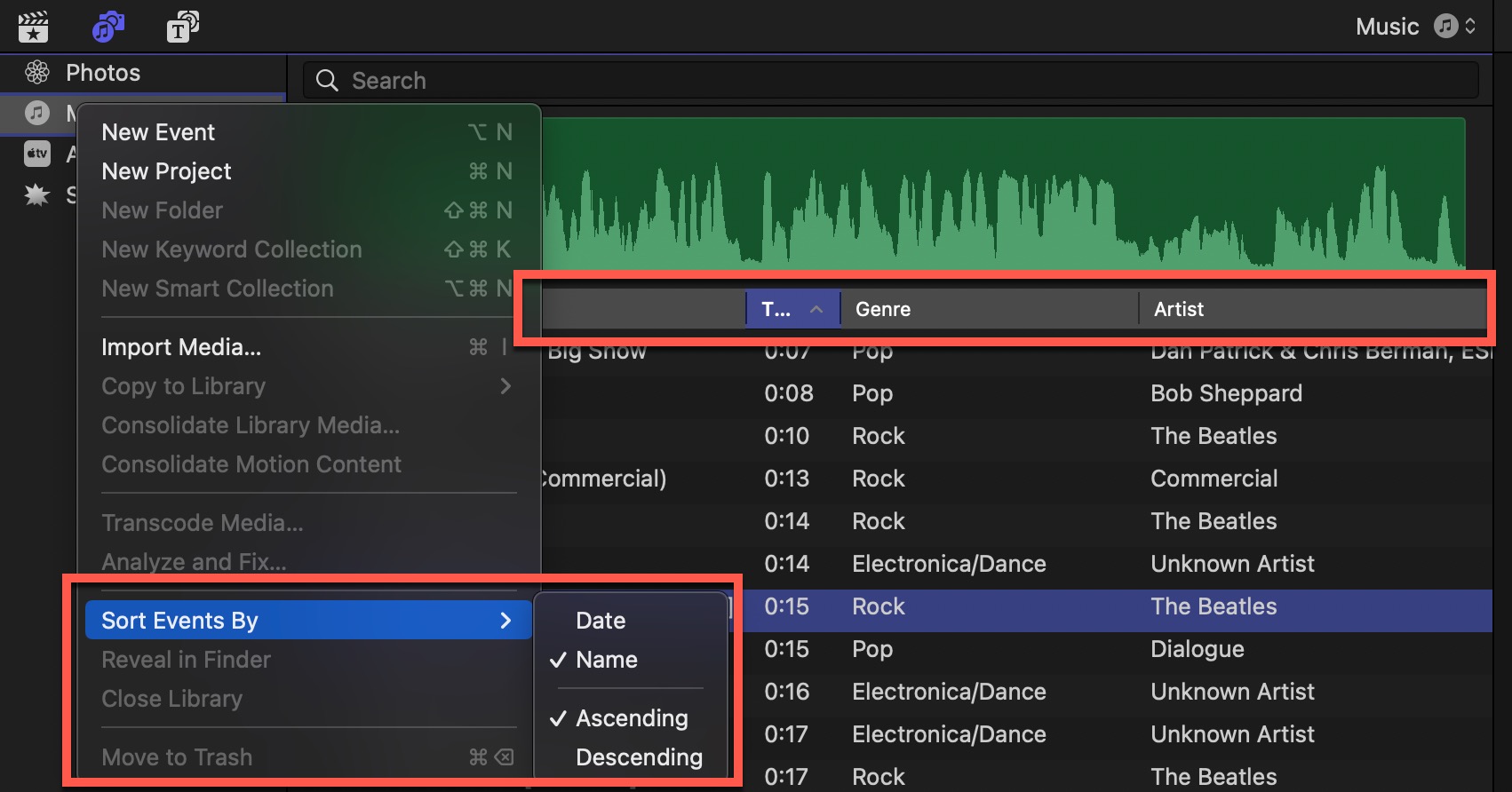Sort list by Genre column header
Screen dimensions: 1512x792
click(989, 309)
